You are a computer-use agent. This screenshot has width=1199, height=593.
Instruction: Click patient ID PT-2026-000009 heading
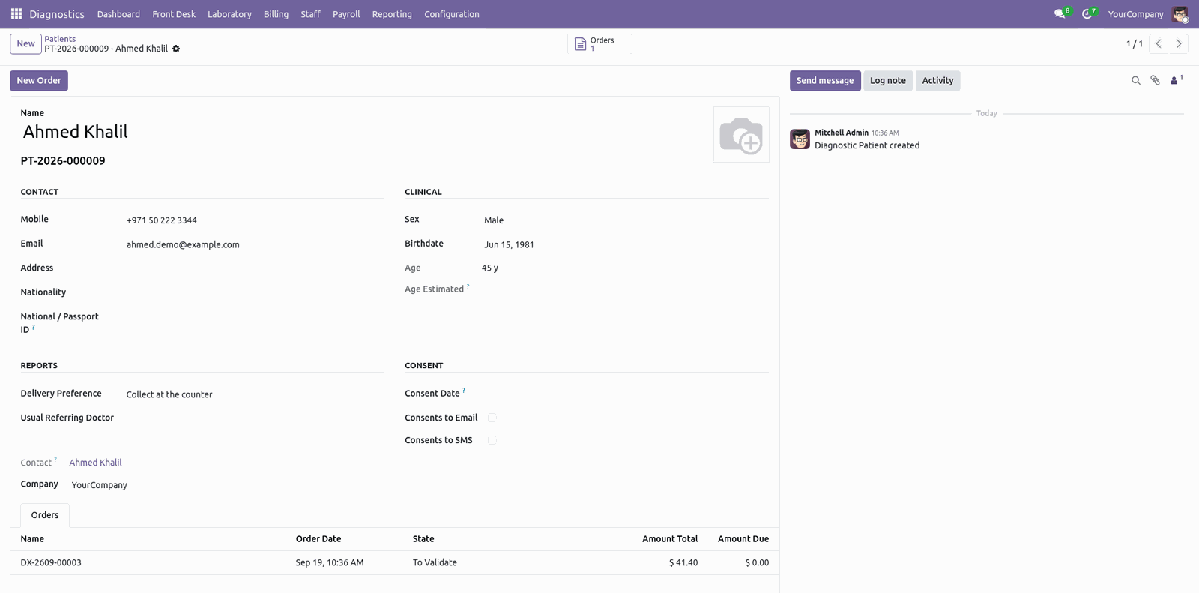click(63, 161)
